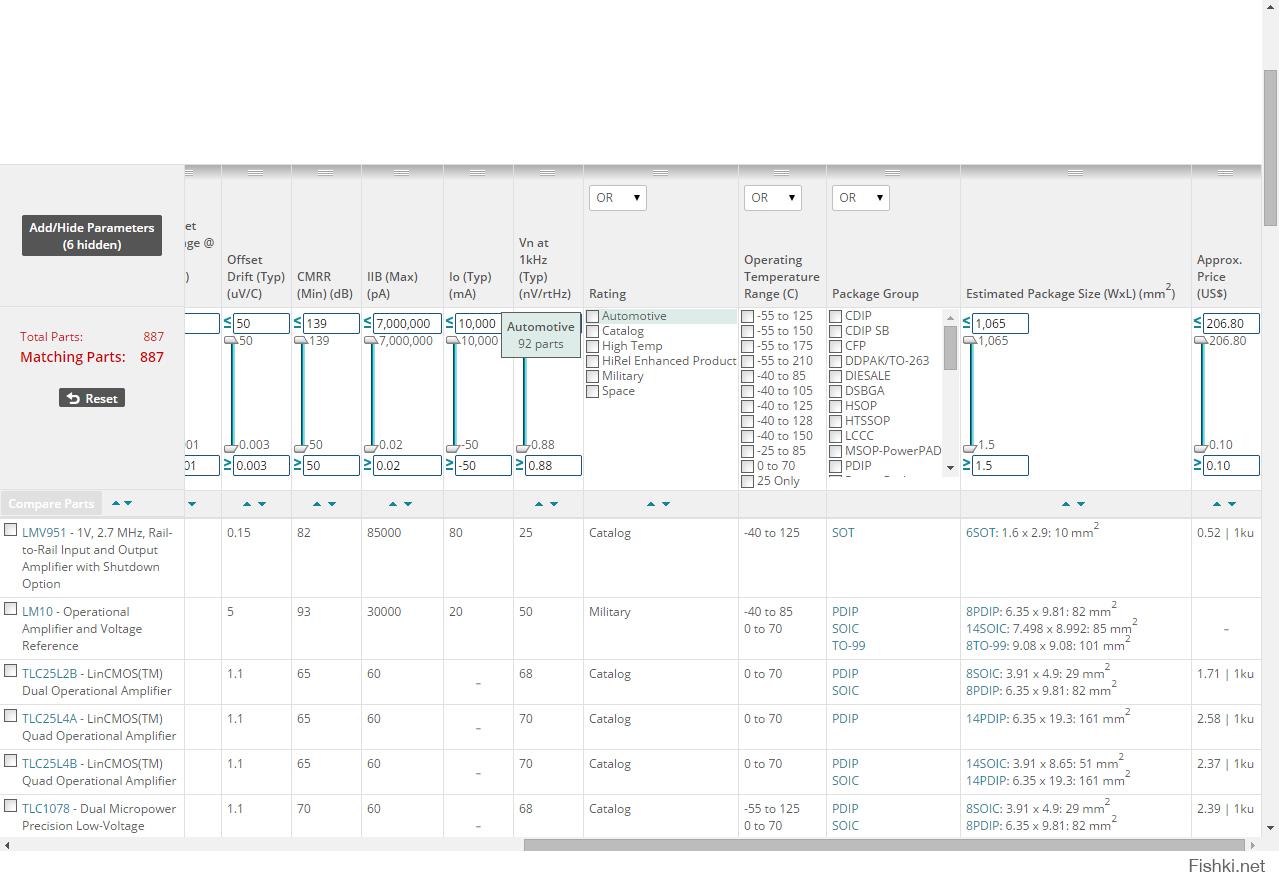
Task: Sort Vn at 1kHz column ascending
Action: point(539,504)
